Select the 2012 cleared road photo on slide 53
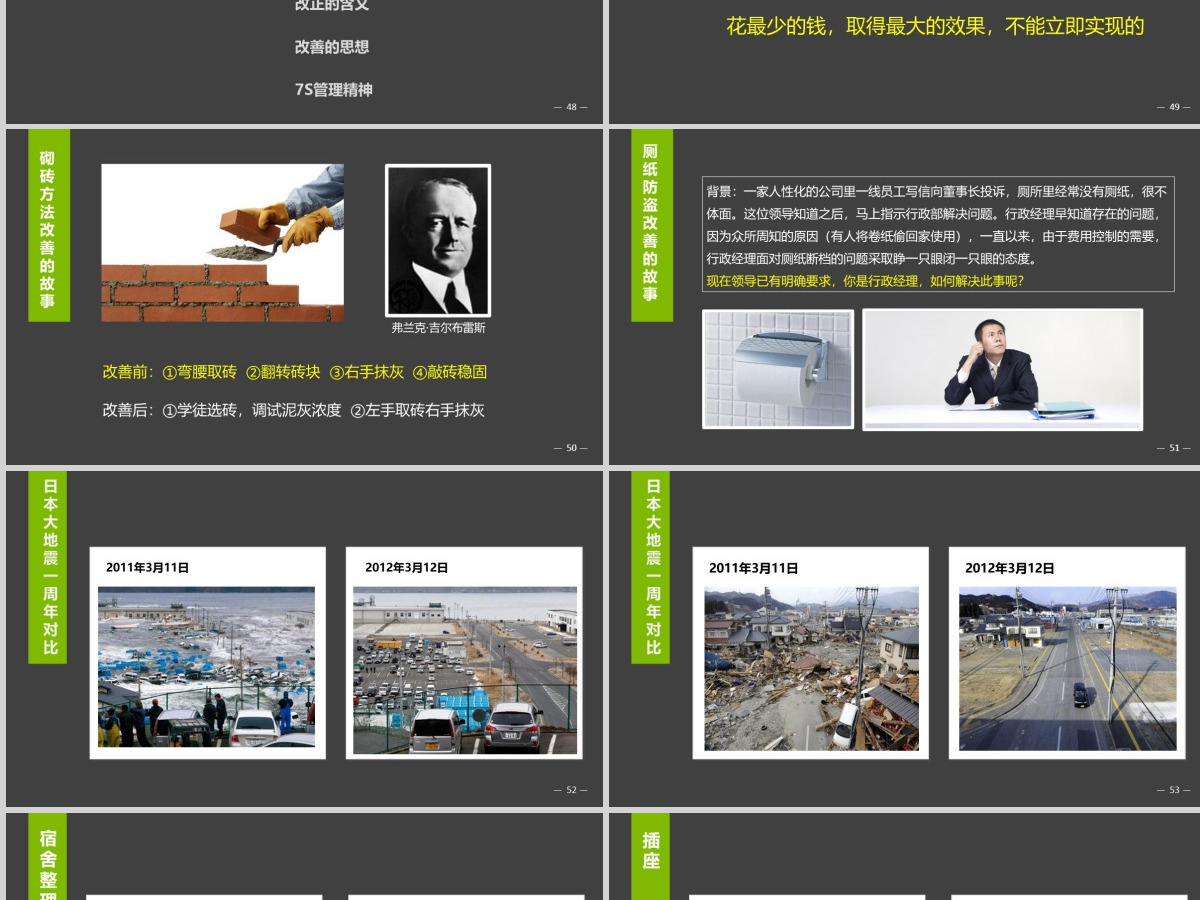 (1068, 668)
